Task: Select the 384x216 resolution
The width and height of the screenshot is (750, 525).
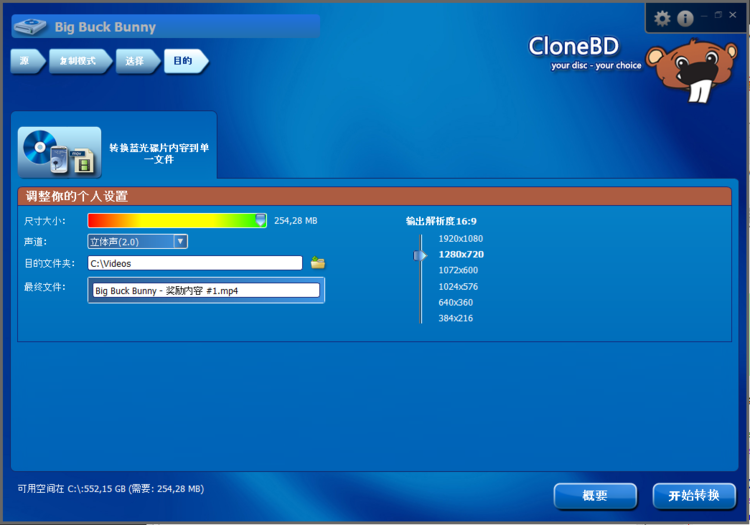Action: [456, 318]
